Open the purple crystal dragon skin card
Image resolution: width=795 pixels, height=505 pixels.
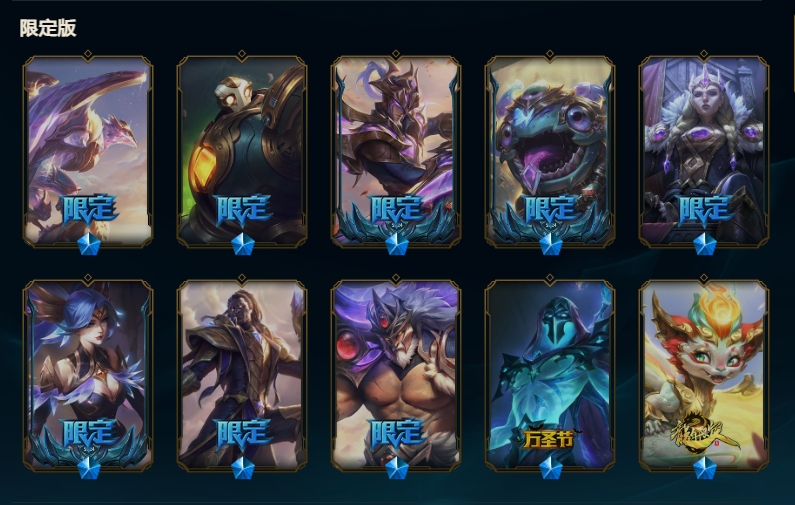(x=88, y=151)
